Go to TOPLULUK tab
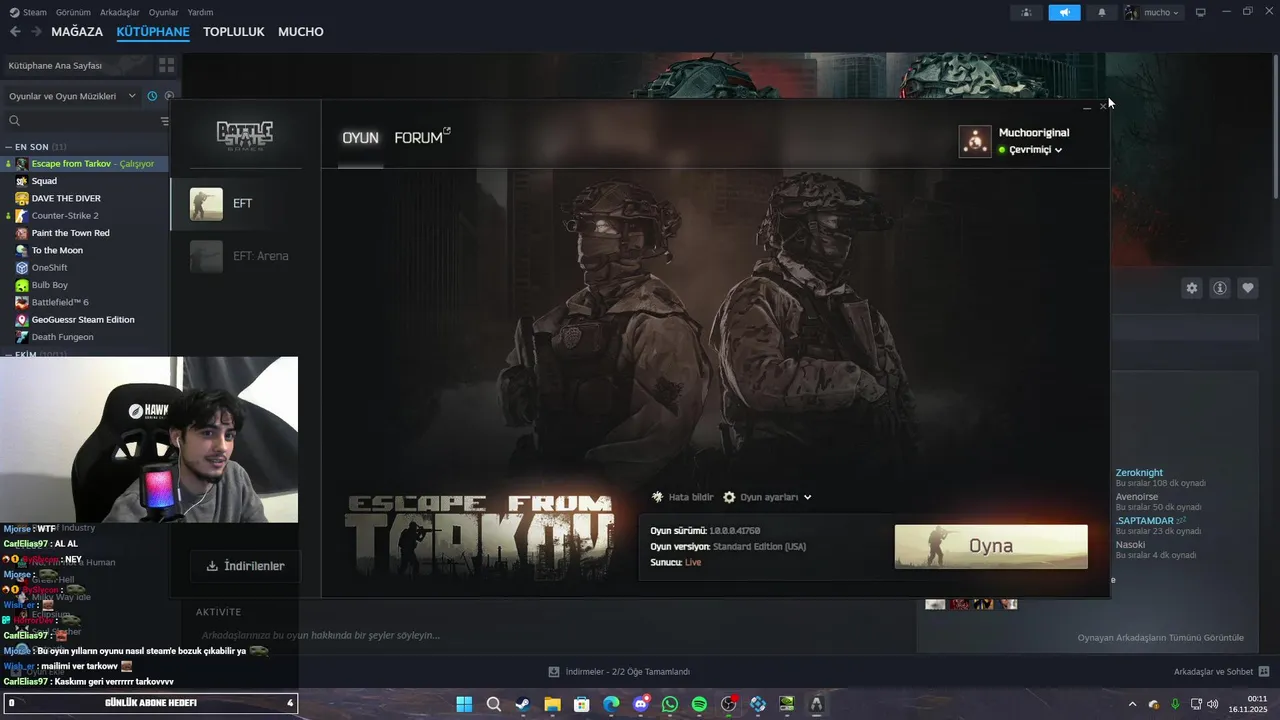1280x720 pixels. point(234,32)
